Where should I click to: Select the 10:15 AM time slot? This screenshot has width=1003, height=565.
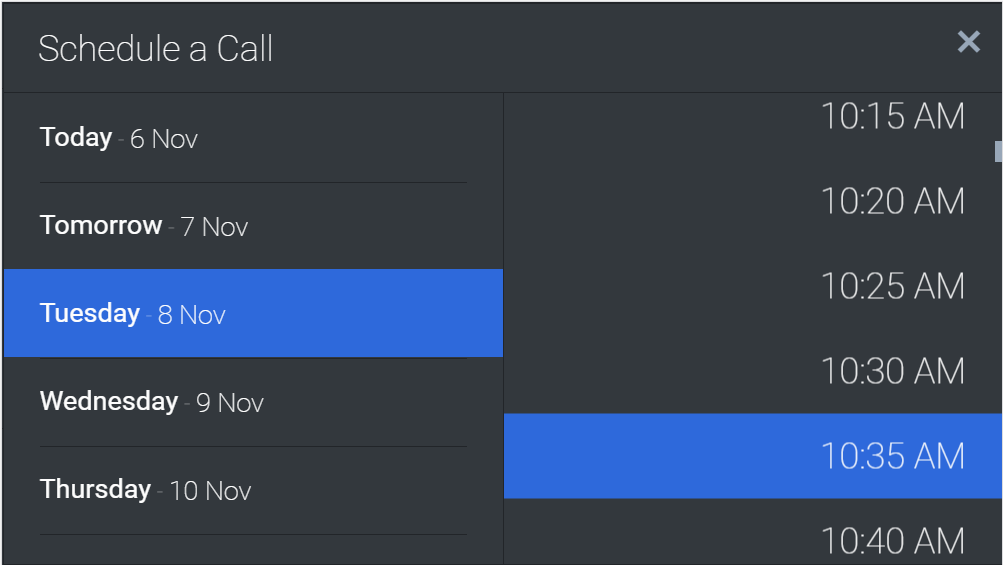[x=892, y=117]
